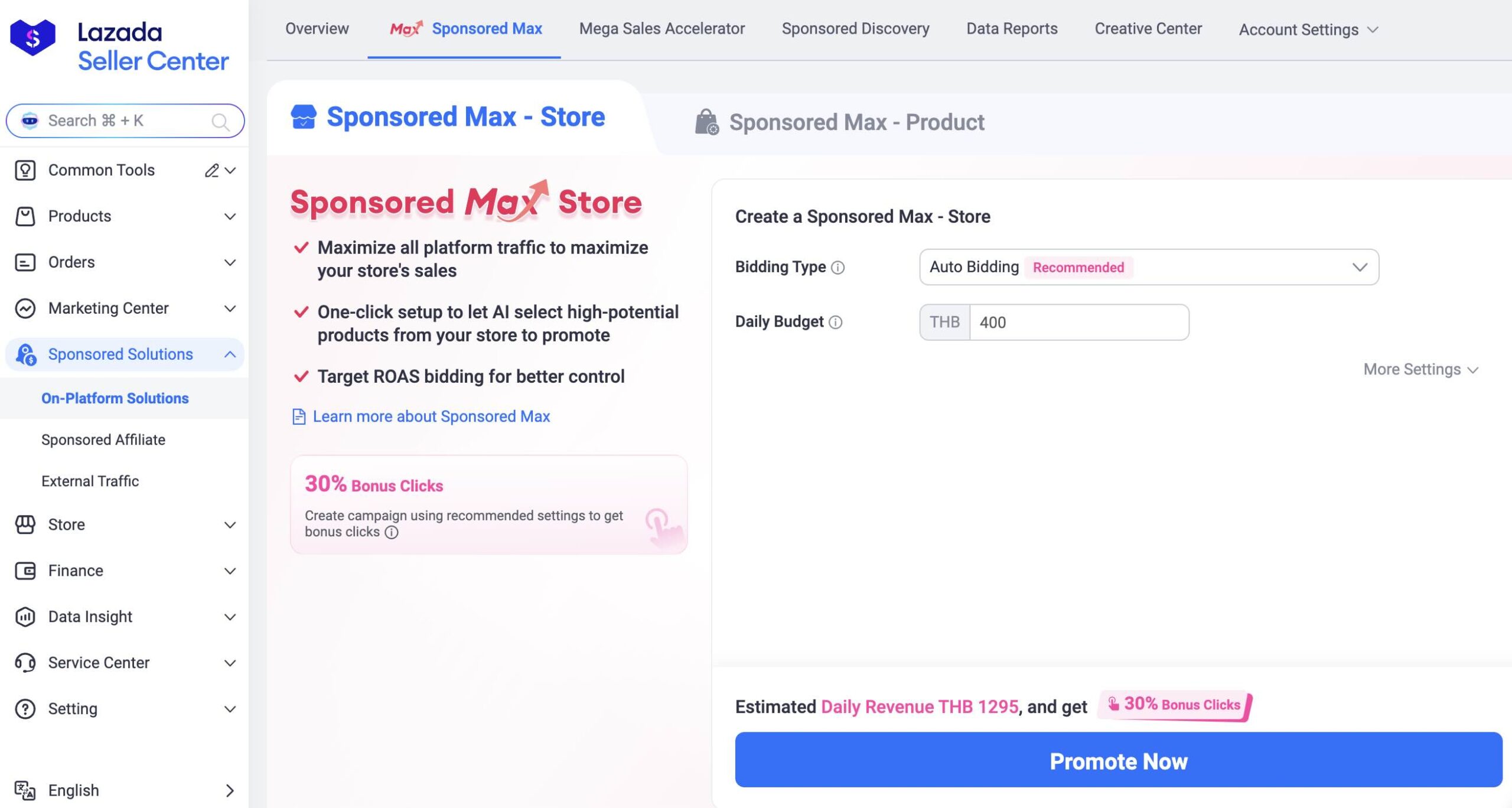Screen dimensions: 1512x808
Task: Click the Daily Budget input field
Action: (1078, 322)
